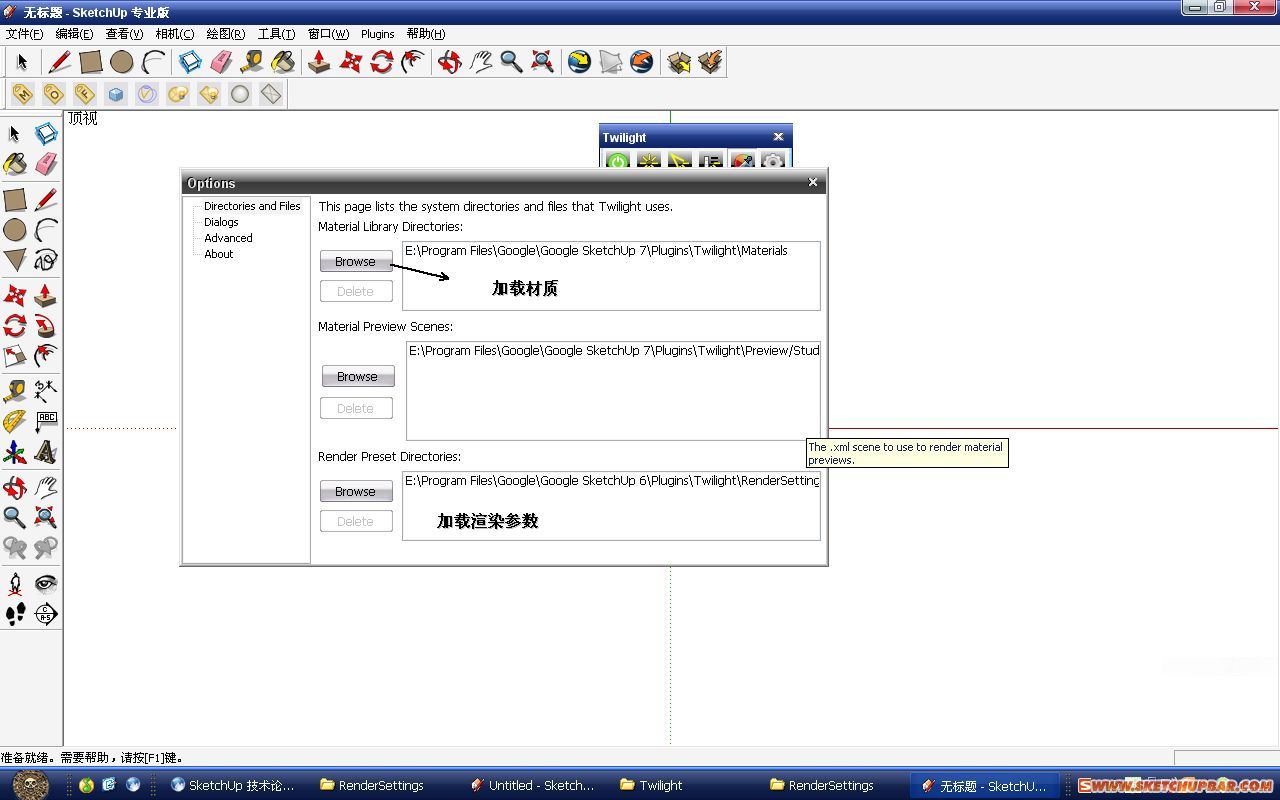Pick the Offset tool in top toolbar

tap(413, 62)
